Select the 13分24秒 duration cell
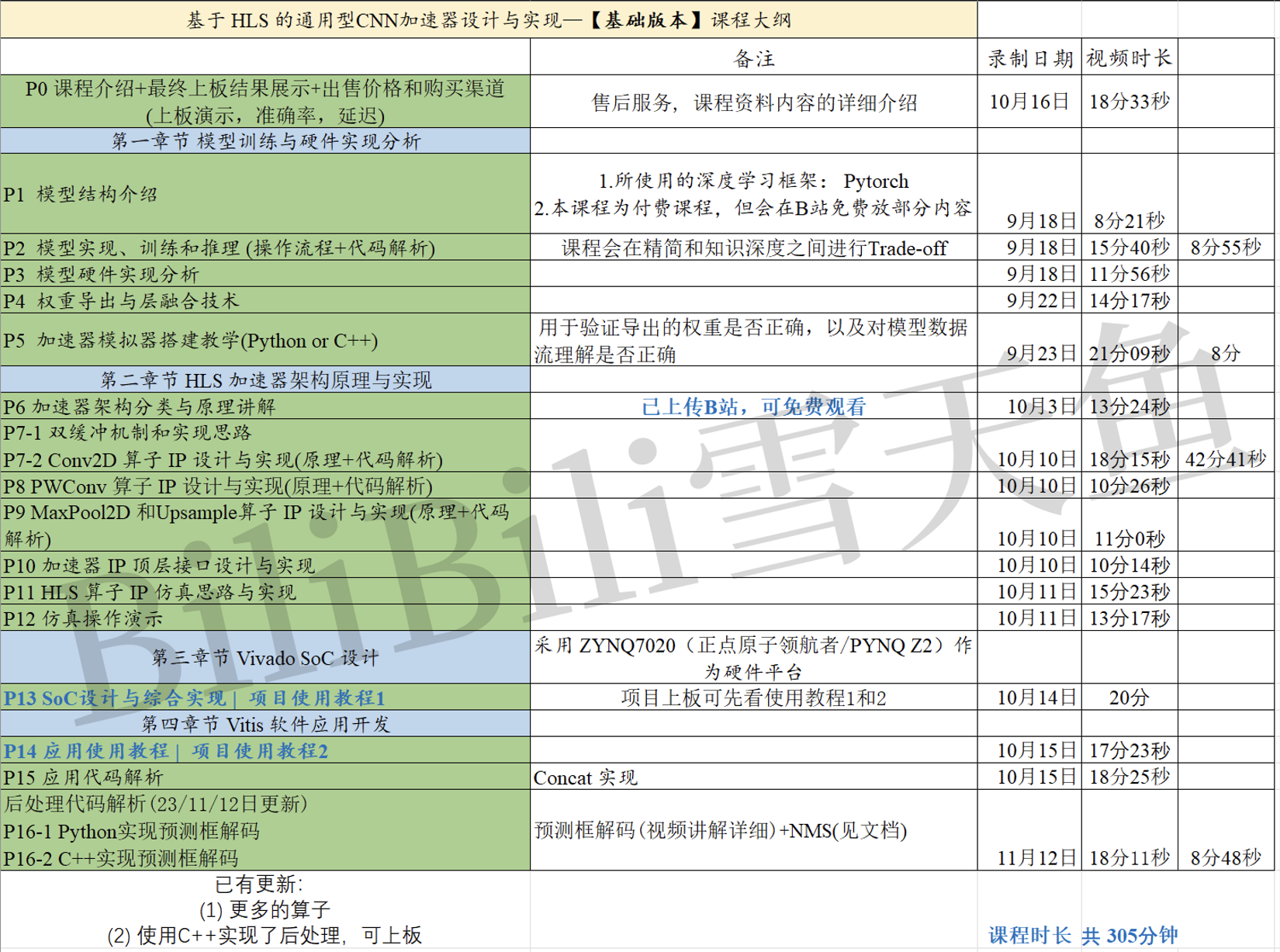The height and width of the screenshot is (952, 1280). coord(1130,407)
